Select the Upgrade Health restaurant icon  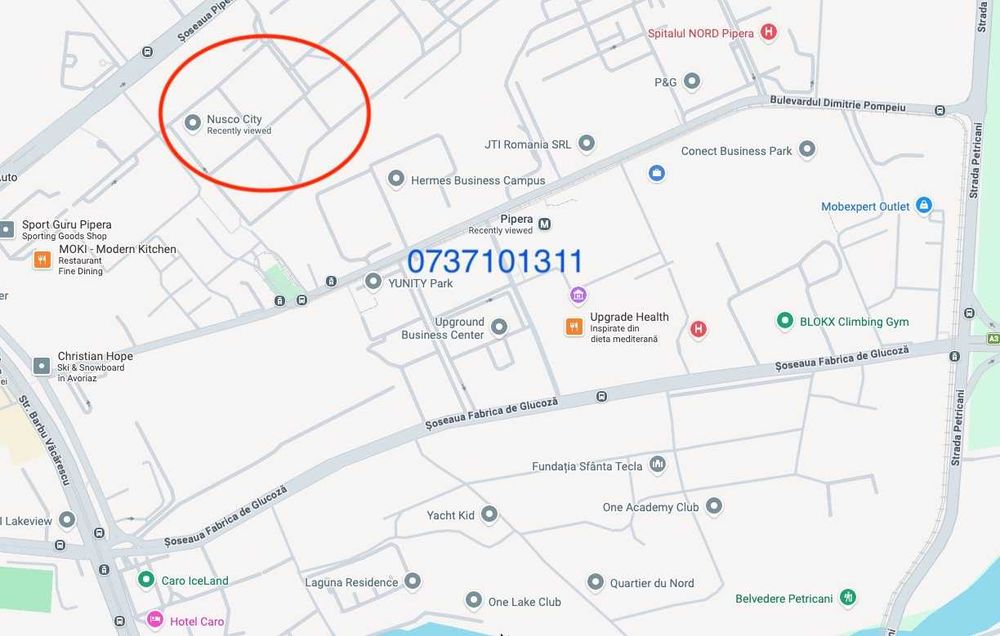coord(574,327)
